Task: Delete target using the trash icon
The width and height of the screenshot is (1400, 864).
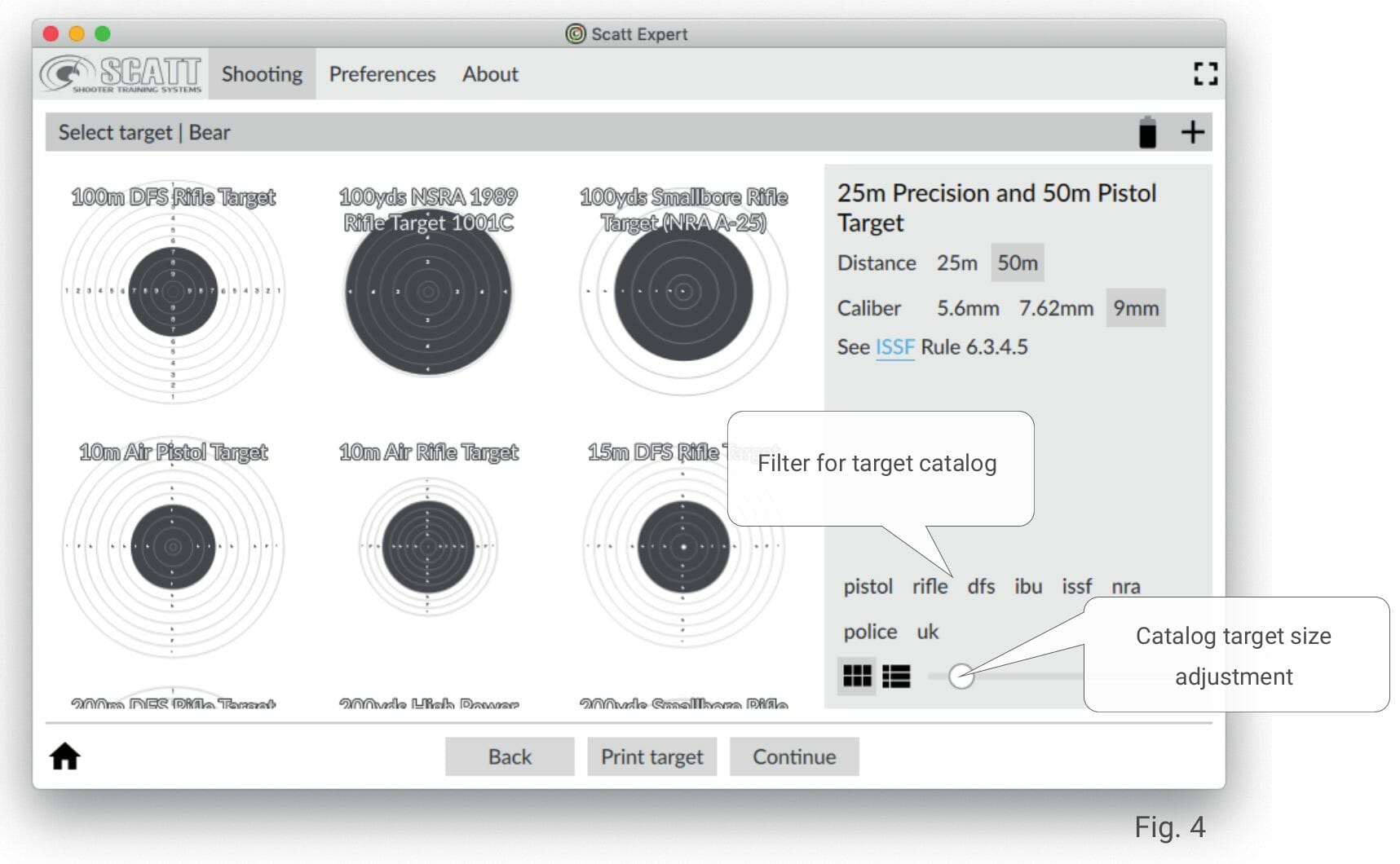Action: (x=1148, y=131)
